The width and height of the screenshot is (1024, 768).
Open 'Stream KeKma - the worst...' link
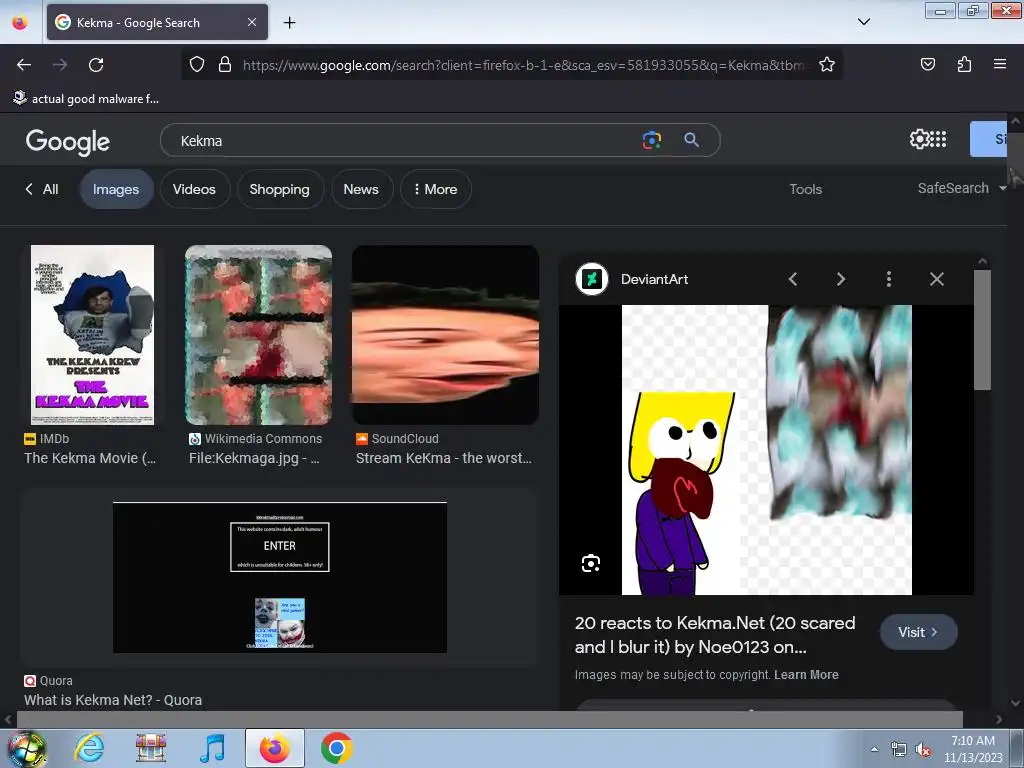pyautogui.click(x=443, y=458)
